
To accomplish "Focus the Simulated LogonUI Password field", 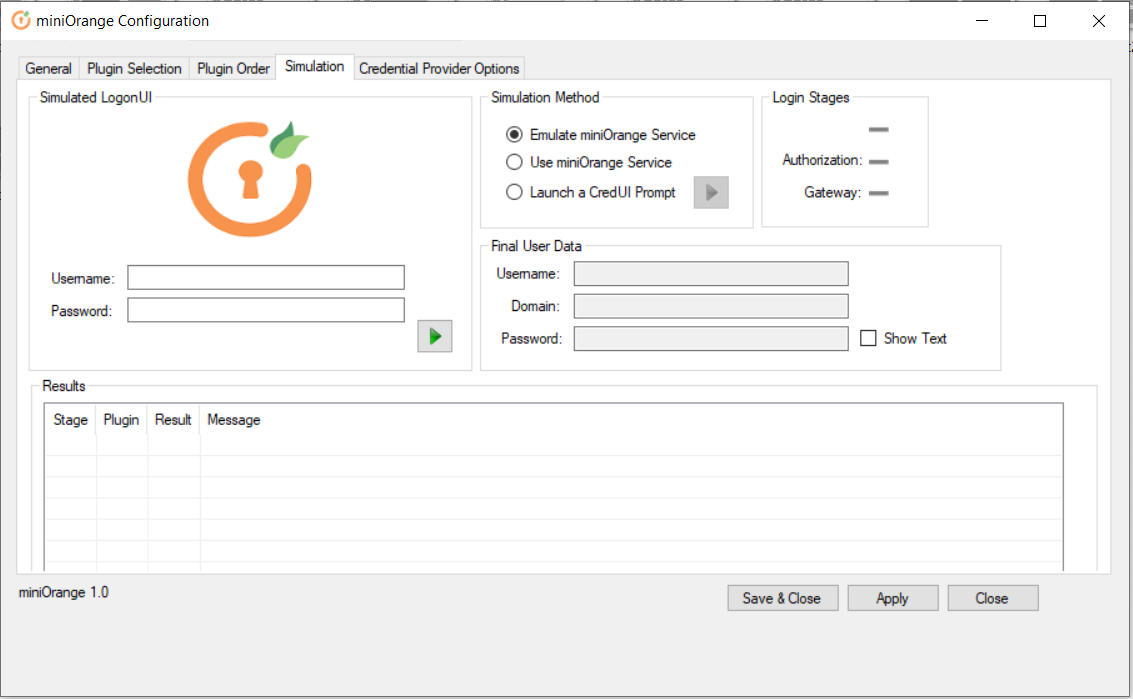I will [x=266, y=310].
